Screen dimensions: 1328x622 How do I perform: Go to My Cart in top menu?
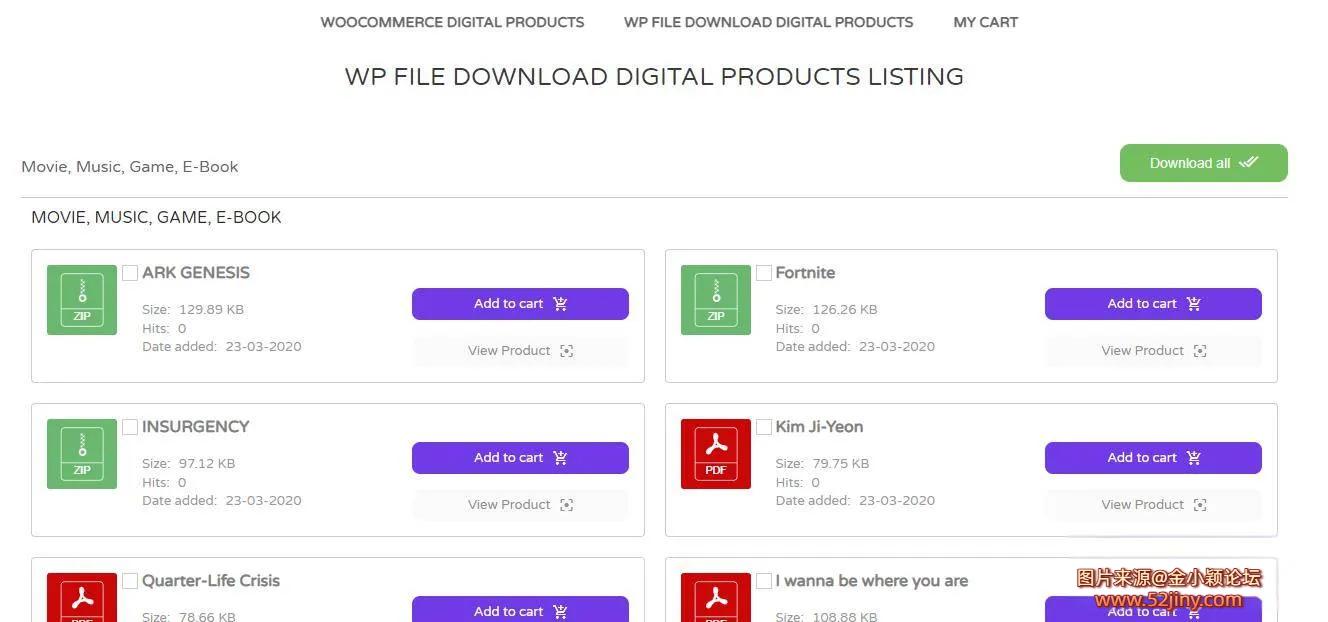(985, 22)
